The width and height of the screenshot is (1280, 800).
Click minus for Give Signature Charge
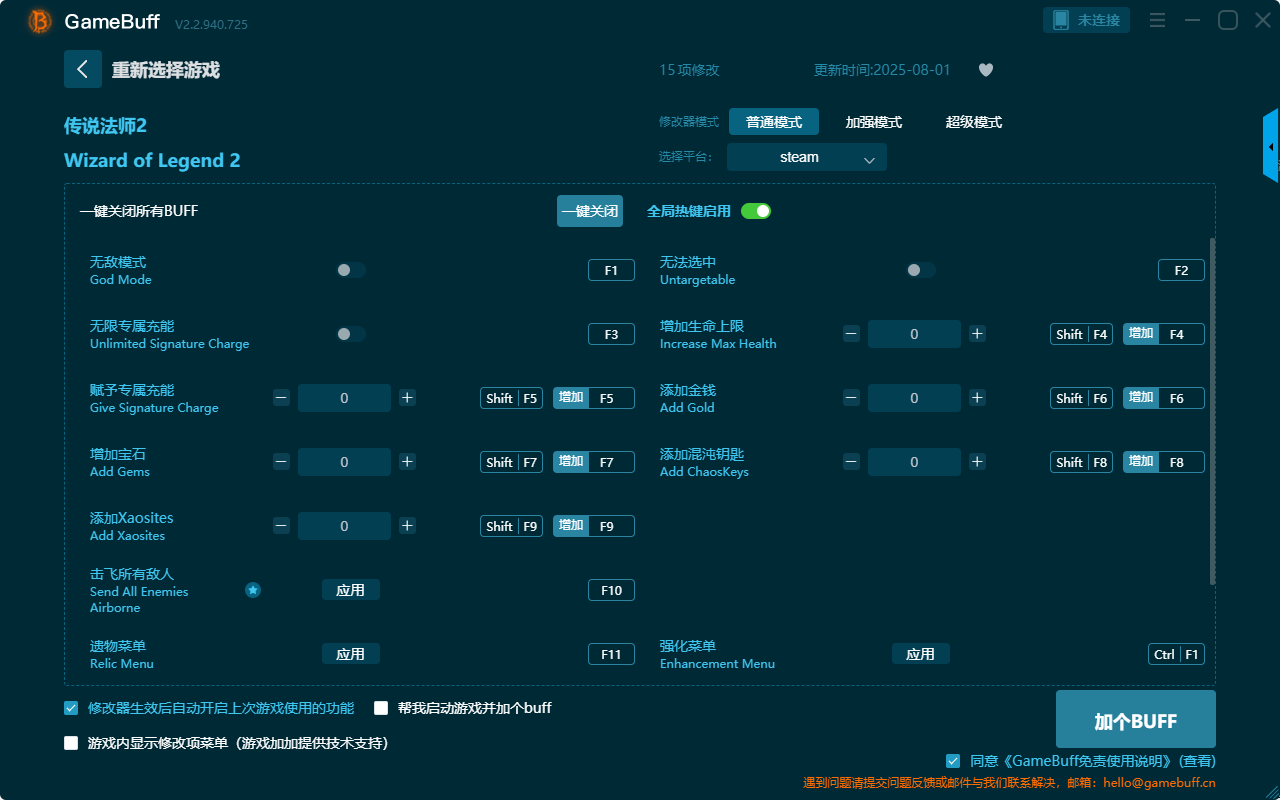(x=281, y=398)
